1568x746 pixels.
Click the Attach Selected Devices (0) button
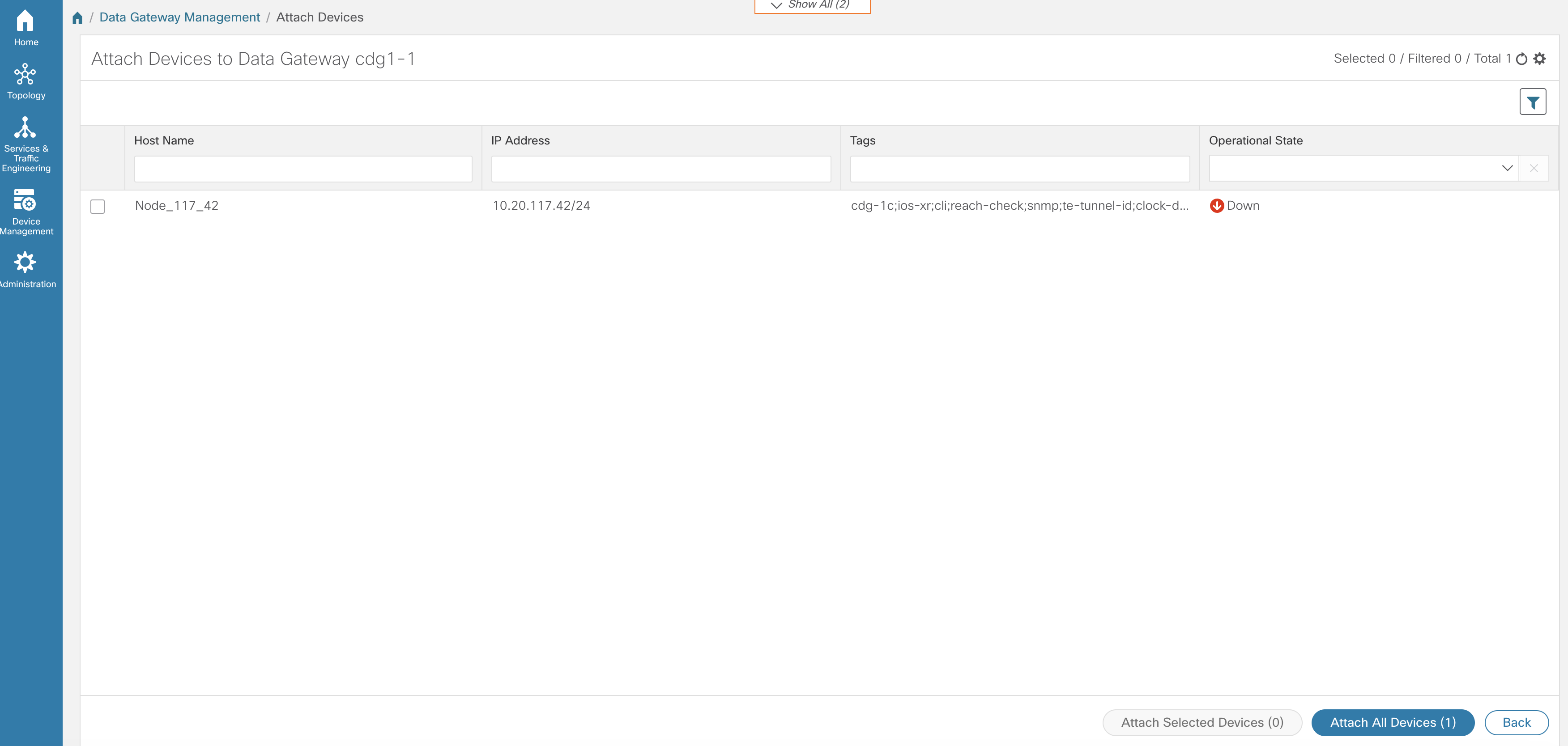(x=1202, y=722)
